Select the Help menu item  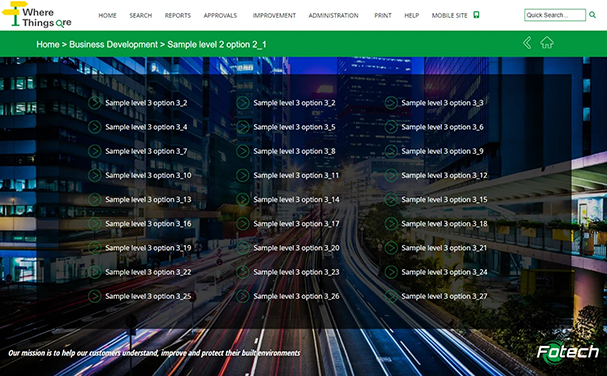pos(412,15)
